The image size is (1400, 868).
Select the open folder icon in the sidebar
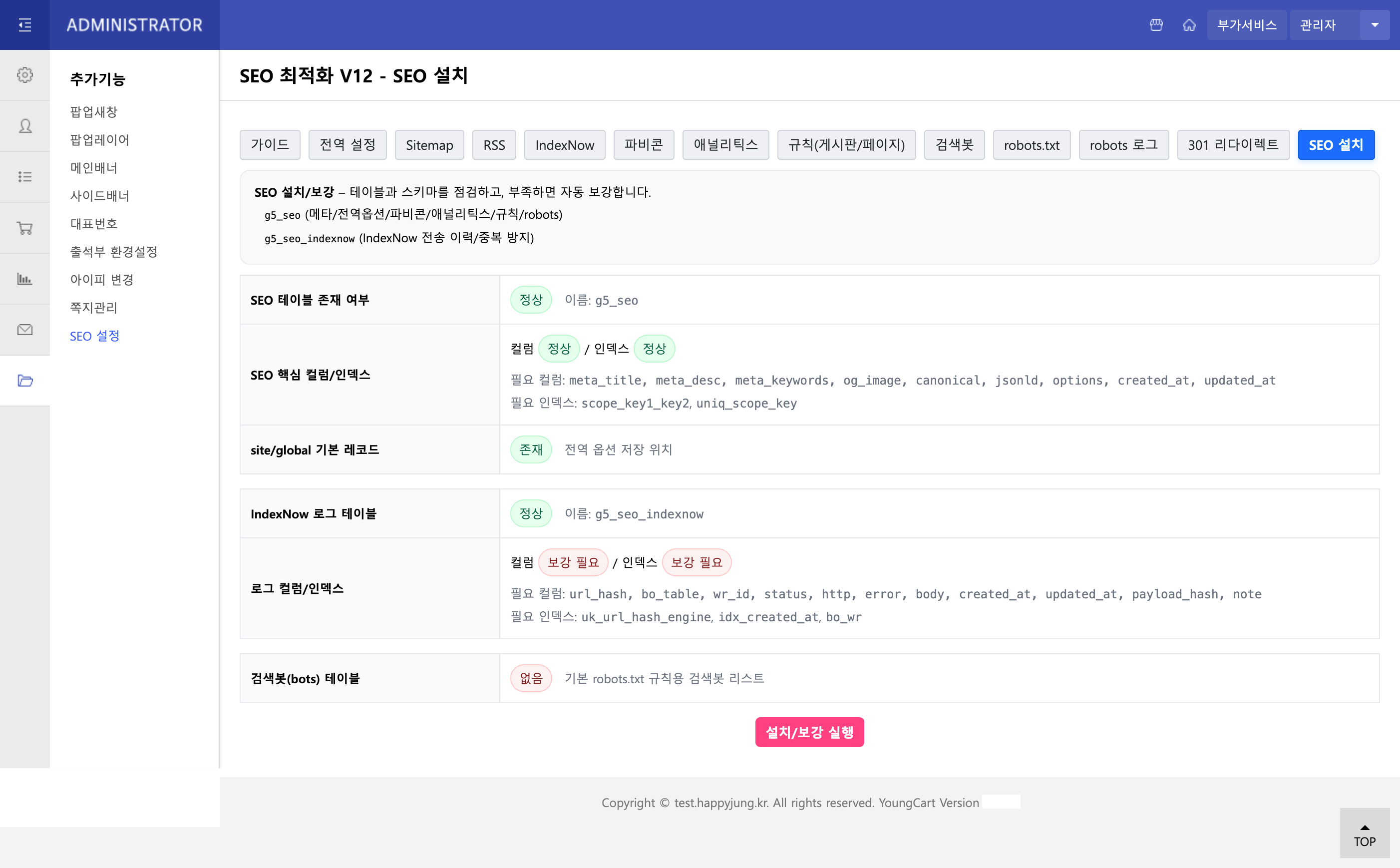pos(24,380)
